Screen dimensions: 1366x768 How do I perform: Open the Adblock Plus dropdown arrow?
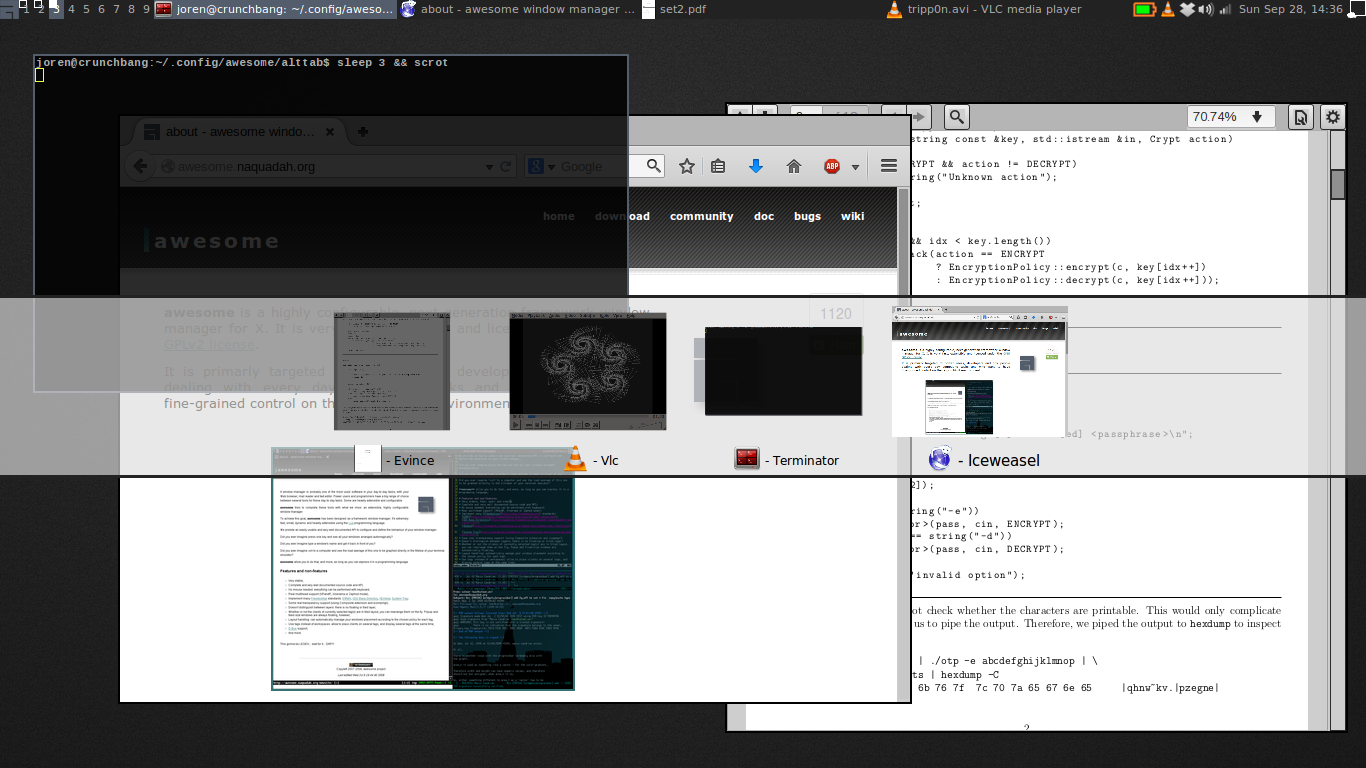[x=855, y=167]
